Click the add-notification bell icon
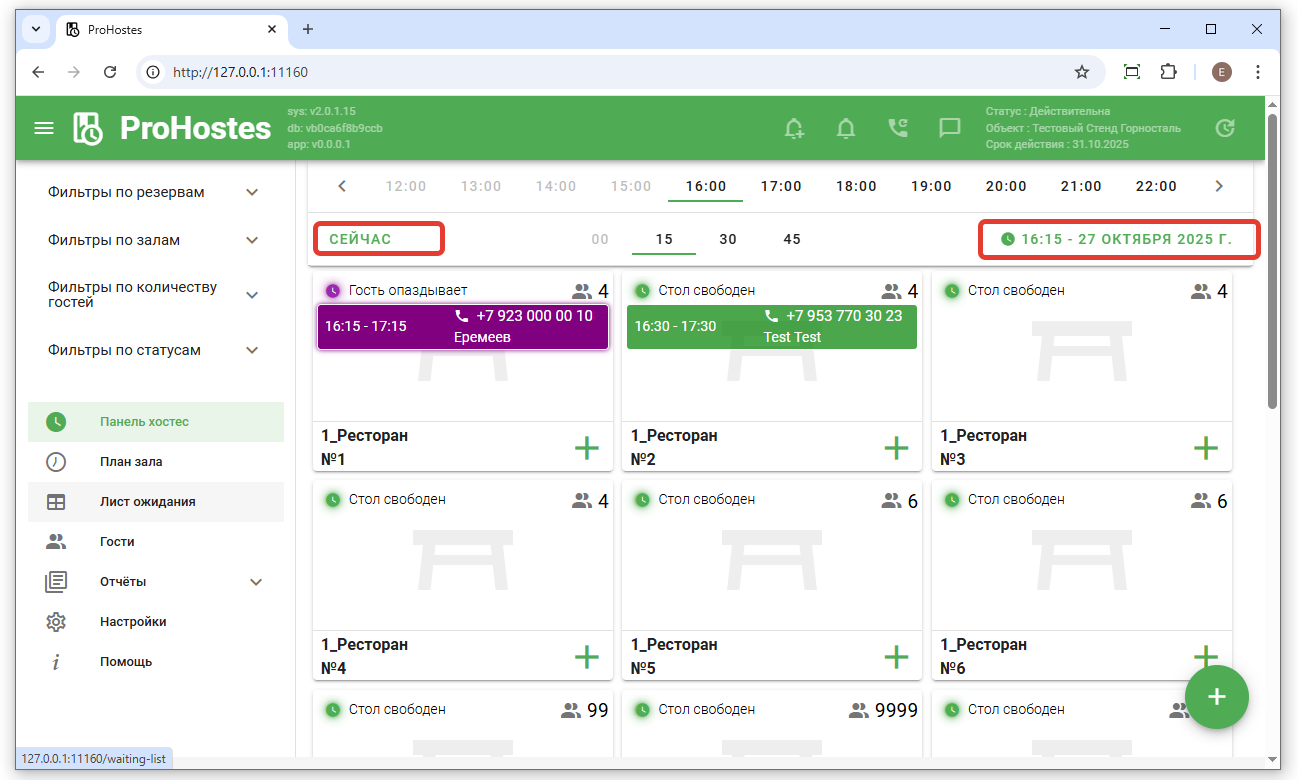 coord(794,128)
